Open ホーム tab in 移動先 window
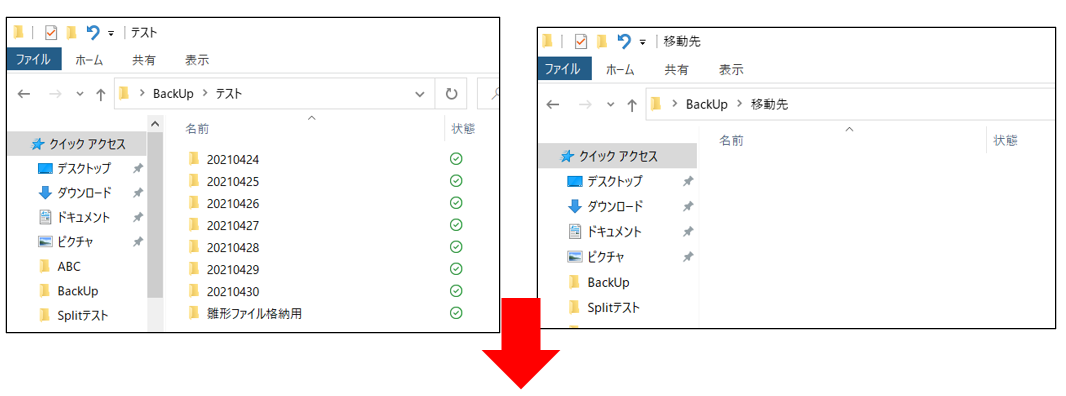 [619, 69]
